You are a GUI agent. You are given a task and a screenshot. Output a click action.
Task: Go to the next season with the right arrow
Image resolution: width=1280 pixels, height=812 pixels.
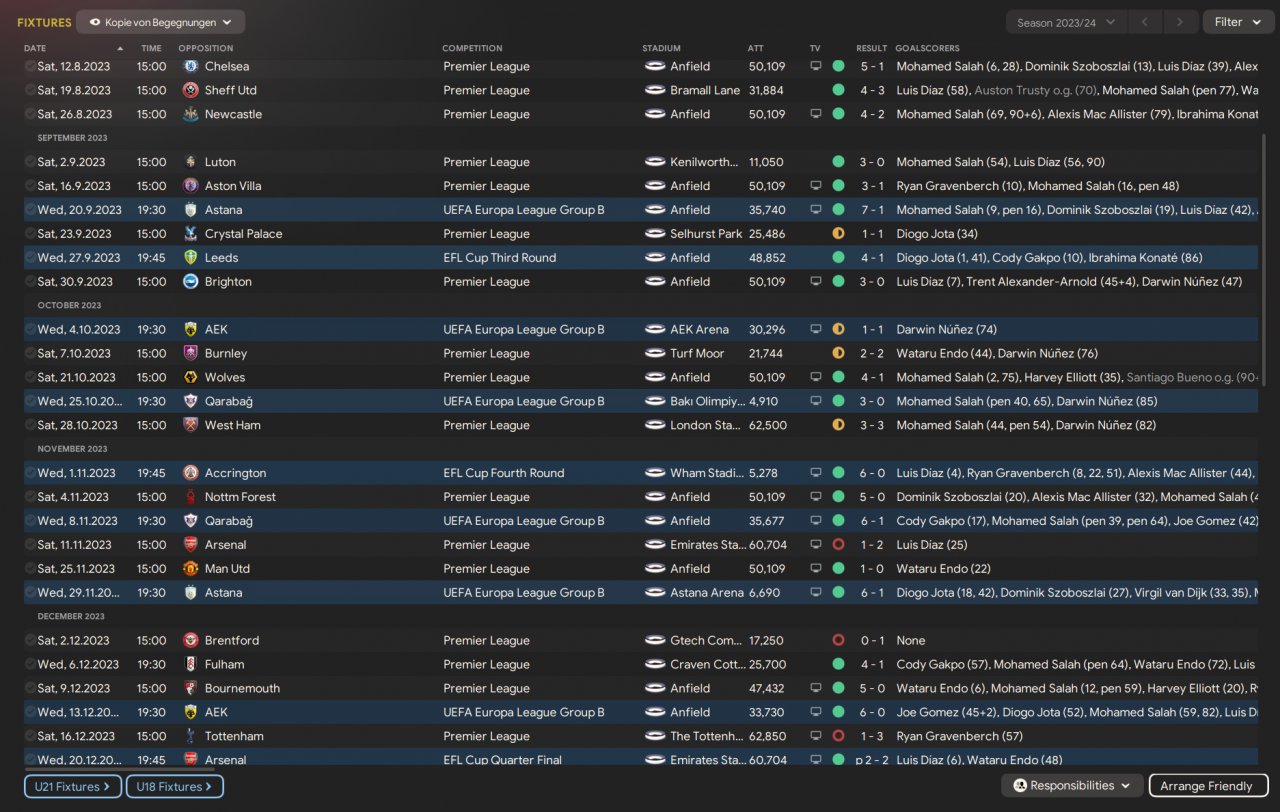(x=1181, y=22)
